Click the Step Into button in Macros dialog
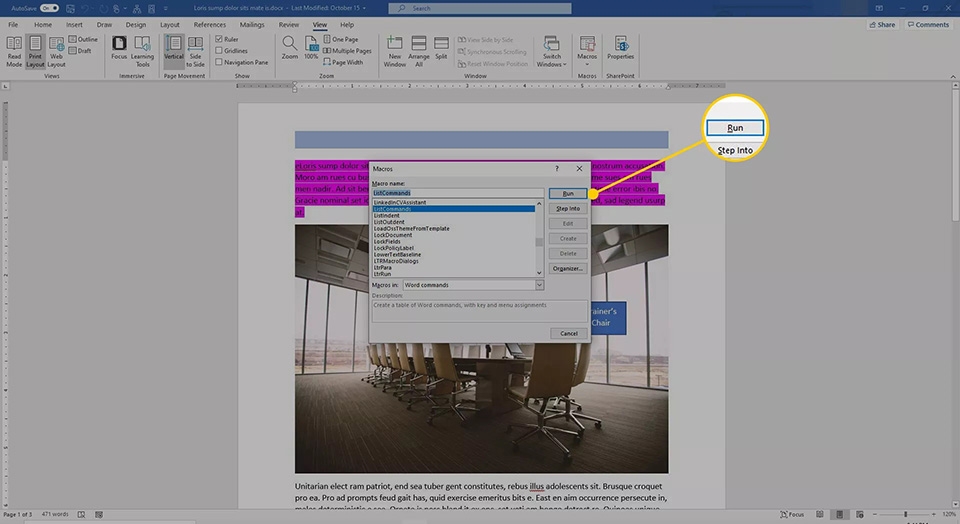 pyautogui.click(x=568, y=209)
